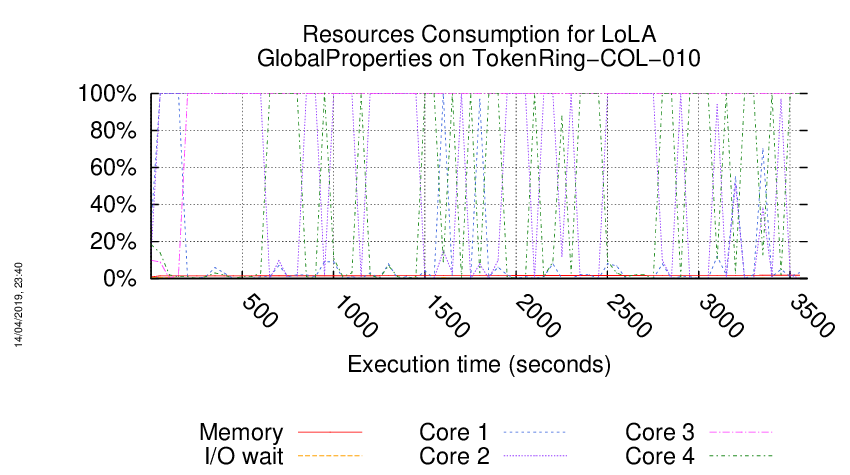850x475 pixels.
Task: Click the magenta Core 3 legend line
Action: tap(740, 432)
